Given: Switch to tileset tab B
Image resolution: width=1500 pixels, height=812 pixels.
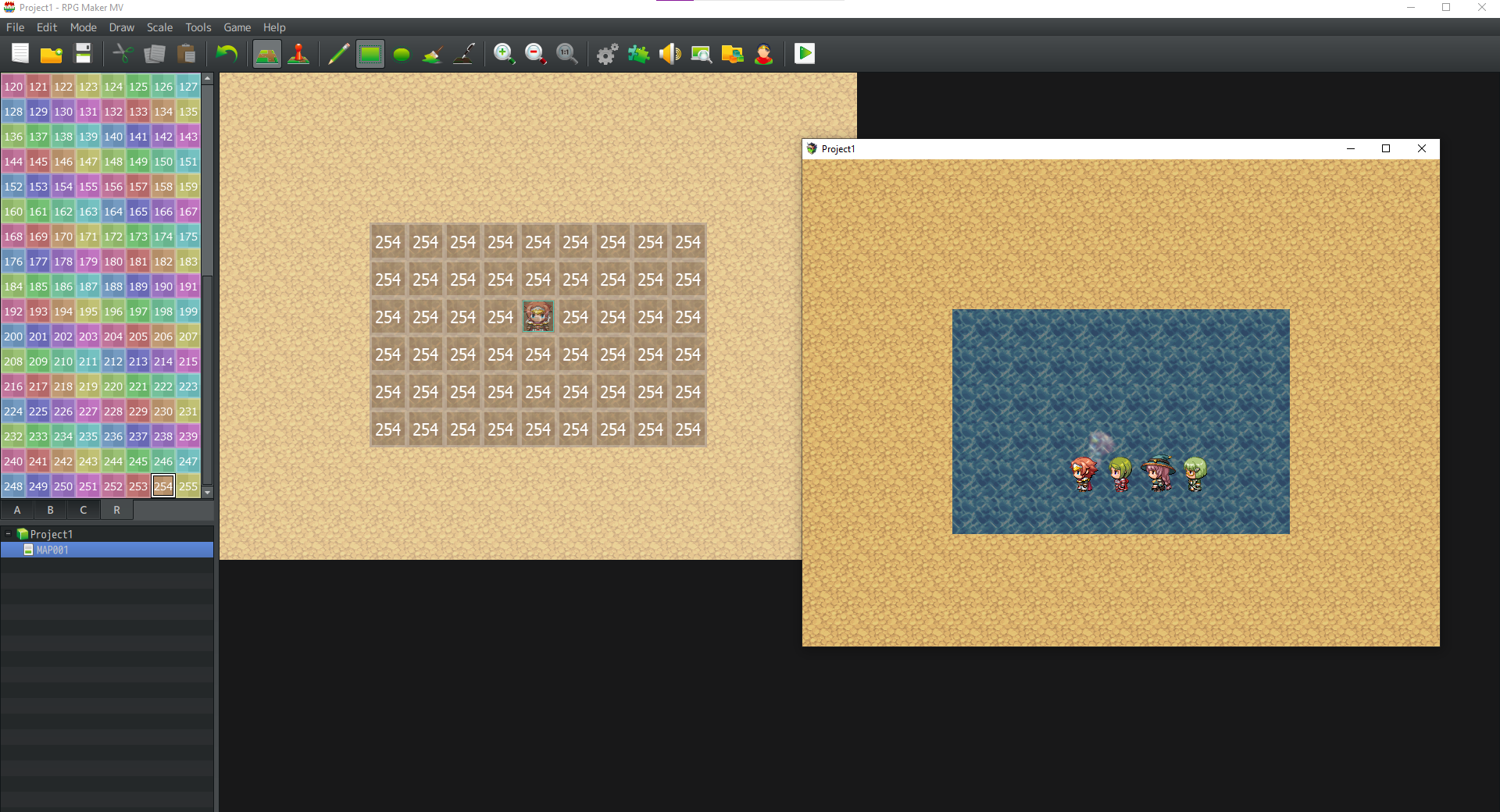Looking at the screenshot, I should coord(51,510).
